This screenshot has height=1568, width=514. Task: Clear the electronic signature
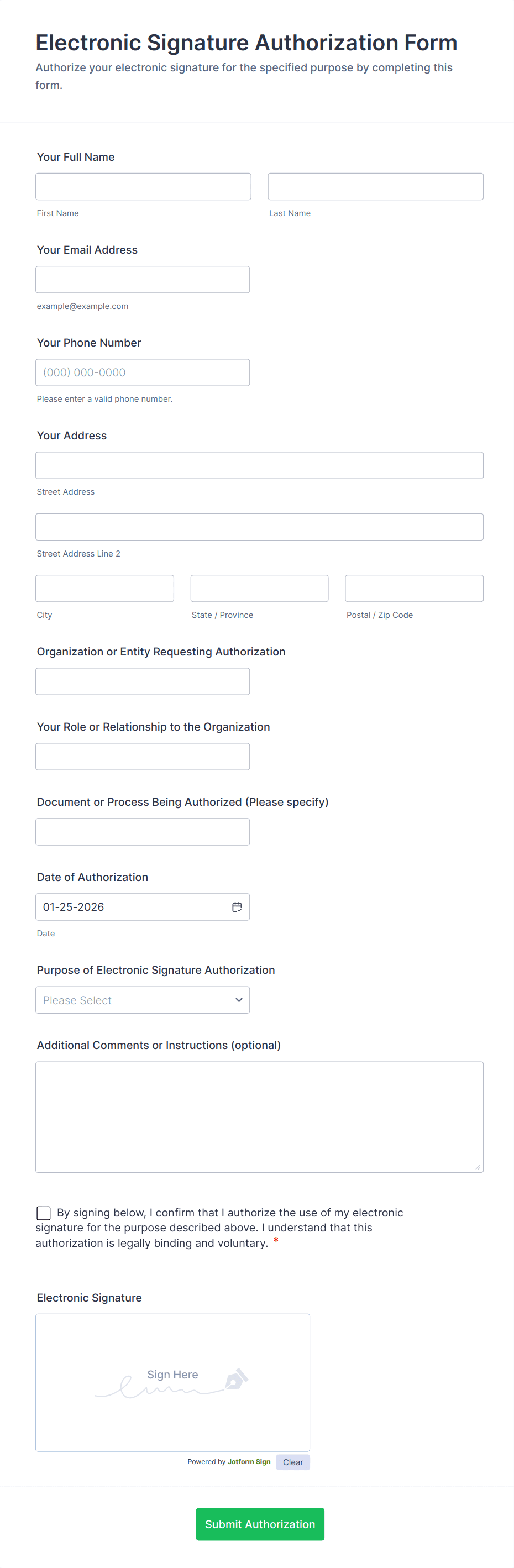tap(293, 1462)
